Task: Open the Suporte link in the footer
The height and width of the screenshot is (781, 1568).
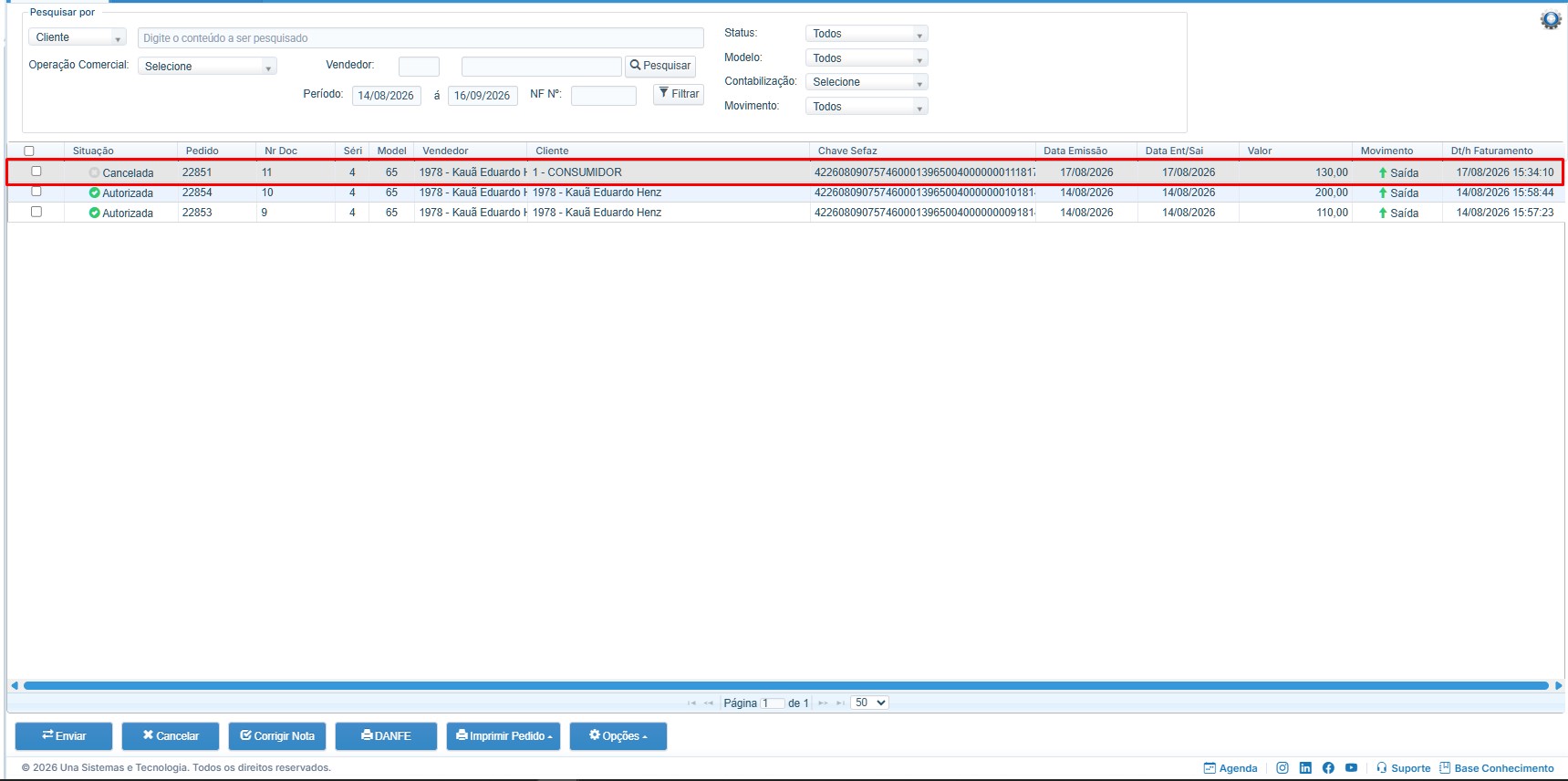Action: click(x=1403, y=768)
